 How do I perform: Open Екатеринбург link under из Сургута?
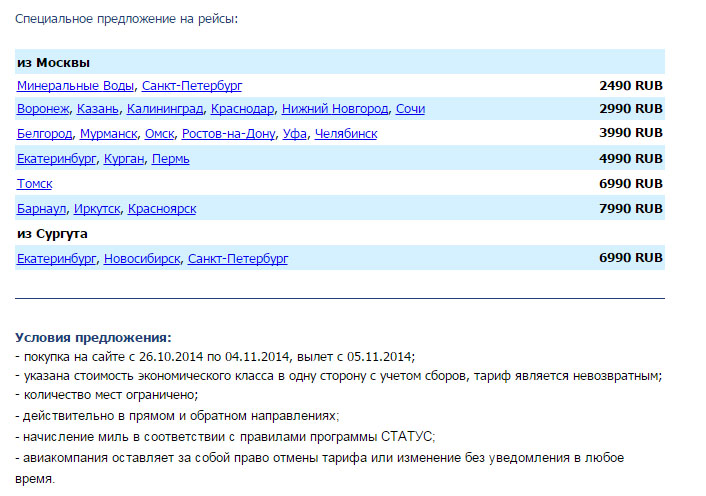pyautogui.click(x=56, y=259)
